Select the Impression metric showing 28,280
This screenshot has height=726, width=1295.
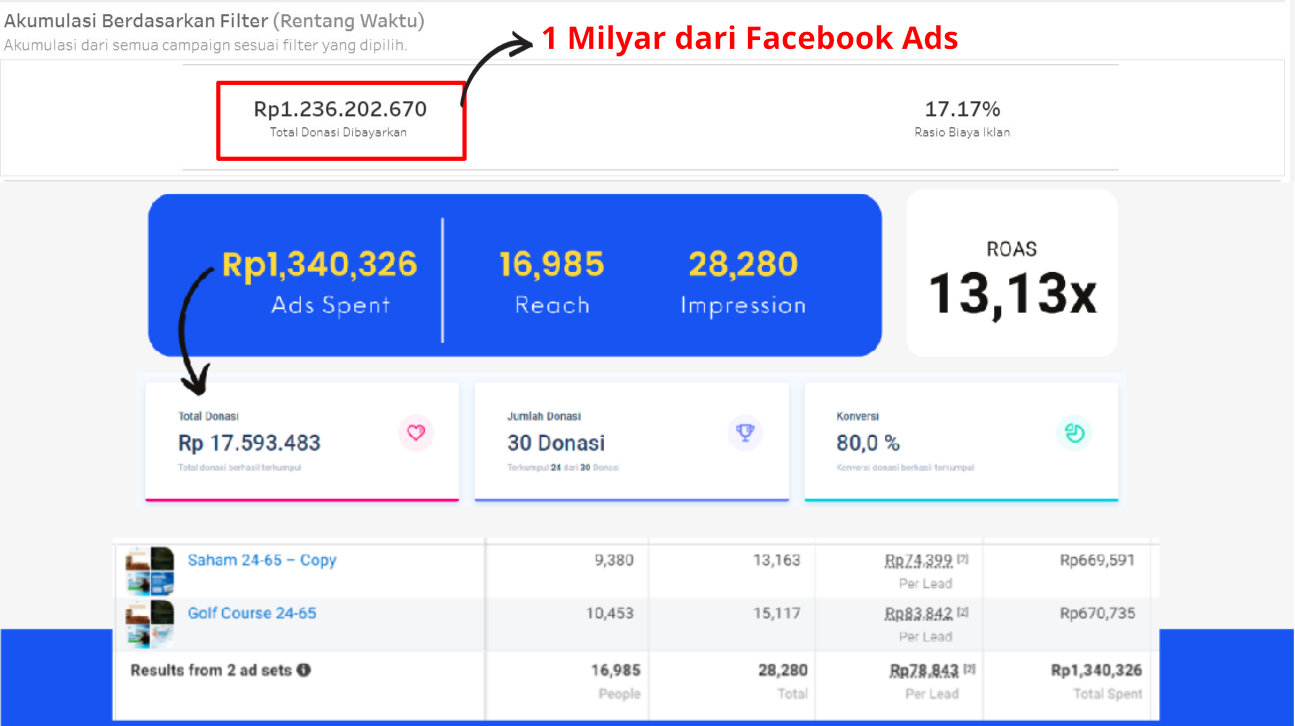pos(743,263)
